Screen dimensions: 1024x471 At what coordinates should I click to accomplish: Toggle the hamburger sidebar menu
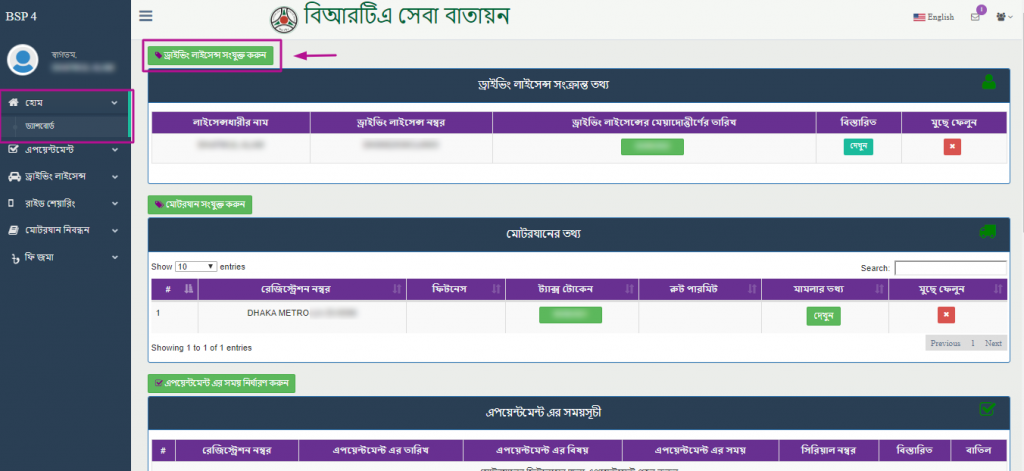click(x=146, y=16)
